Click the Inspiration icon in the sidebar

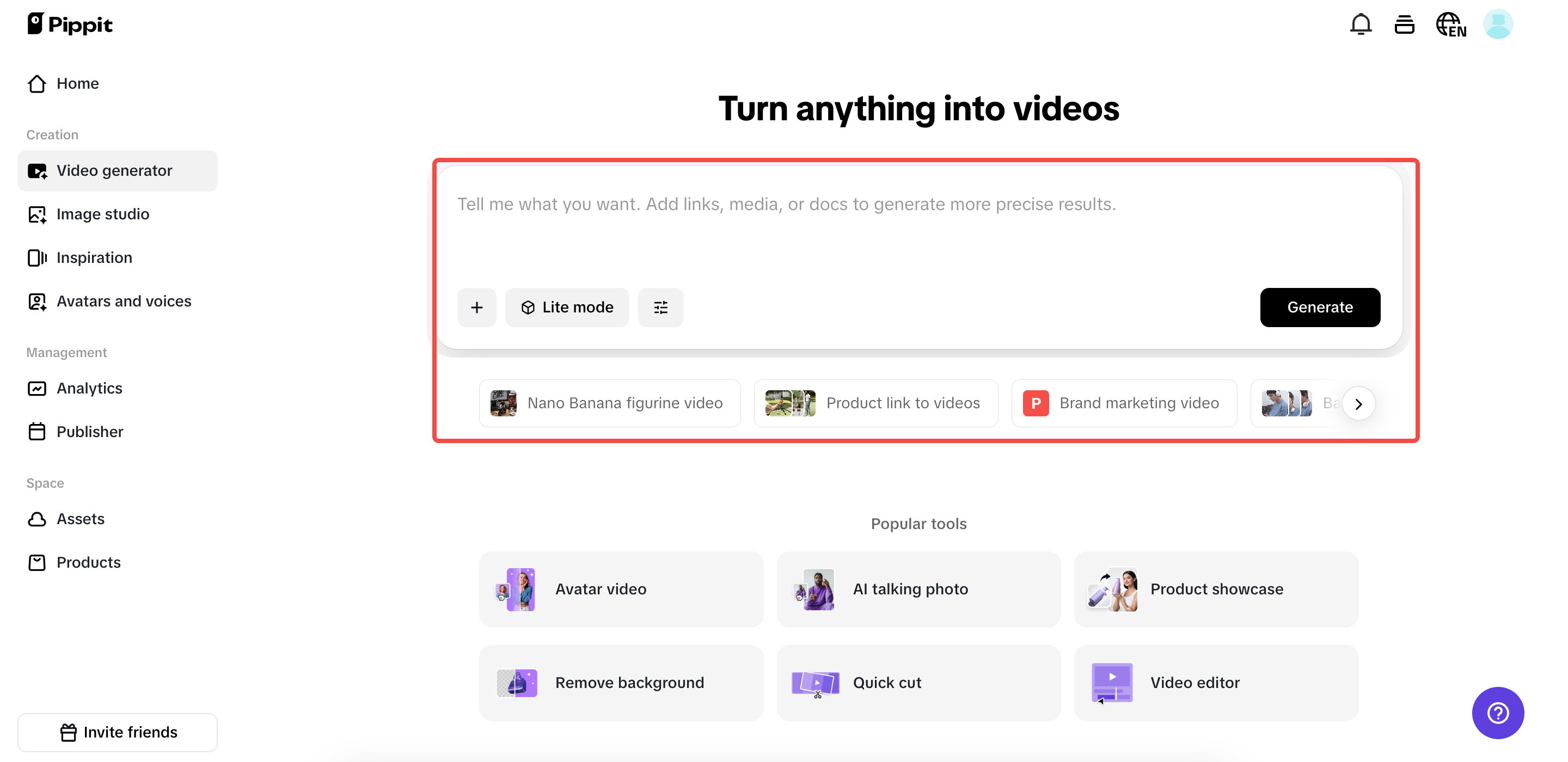[x=37, y=257]
